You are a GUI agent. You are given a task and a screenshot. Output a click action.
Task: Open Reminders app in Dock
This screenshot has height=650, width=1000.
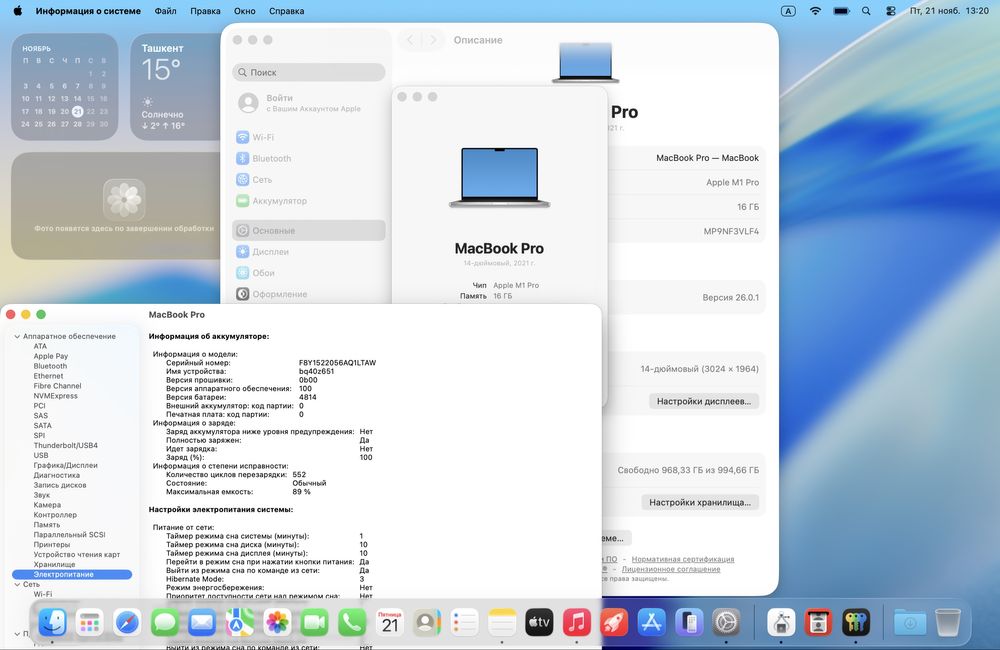[464, 622]
